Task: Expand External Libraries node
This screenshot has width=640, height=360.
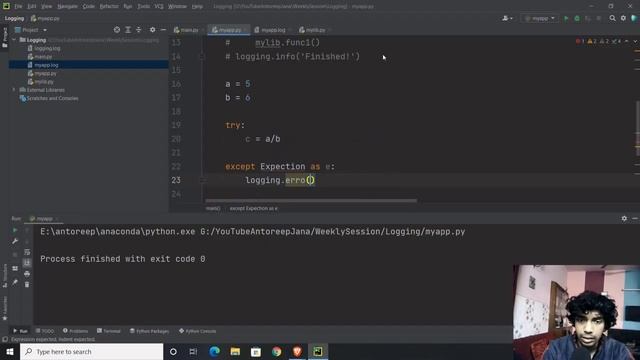Action: click(14, 90)
